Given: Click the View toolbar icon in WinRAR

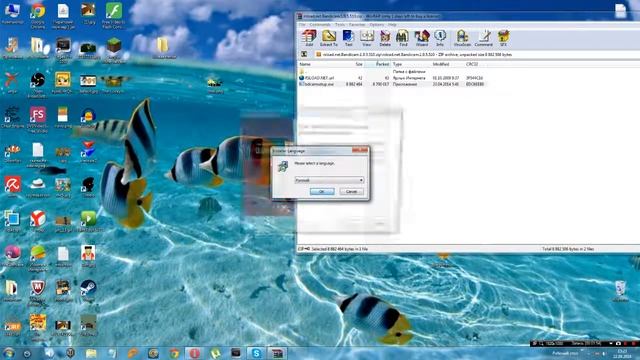Looking at the screenshot, I should pos(367,38).
